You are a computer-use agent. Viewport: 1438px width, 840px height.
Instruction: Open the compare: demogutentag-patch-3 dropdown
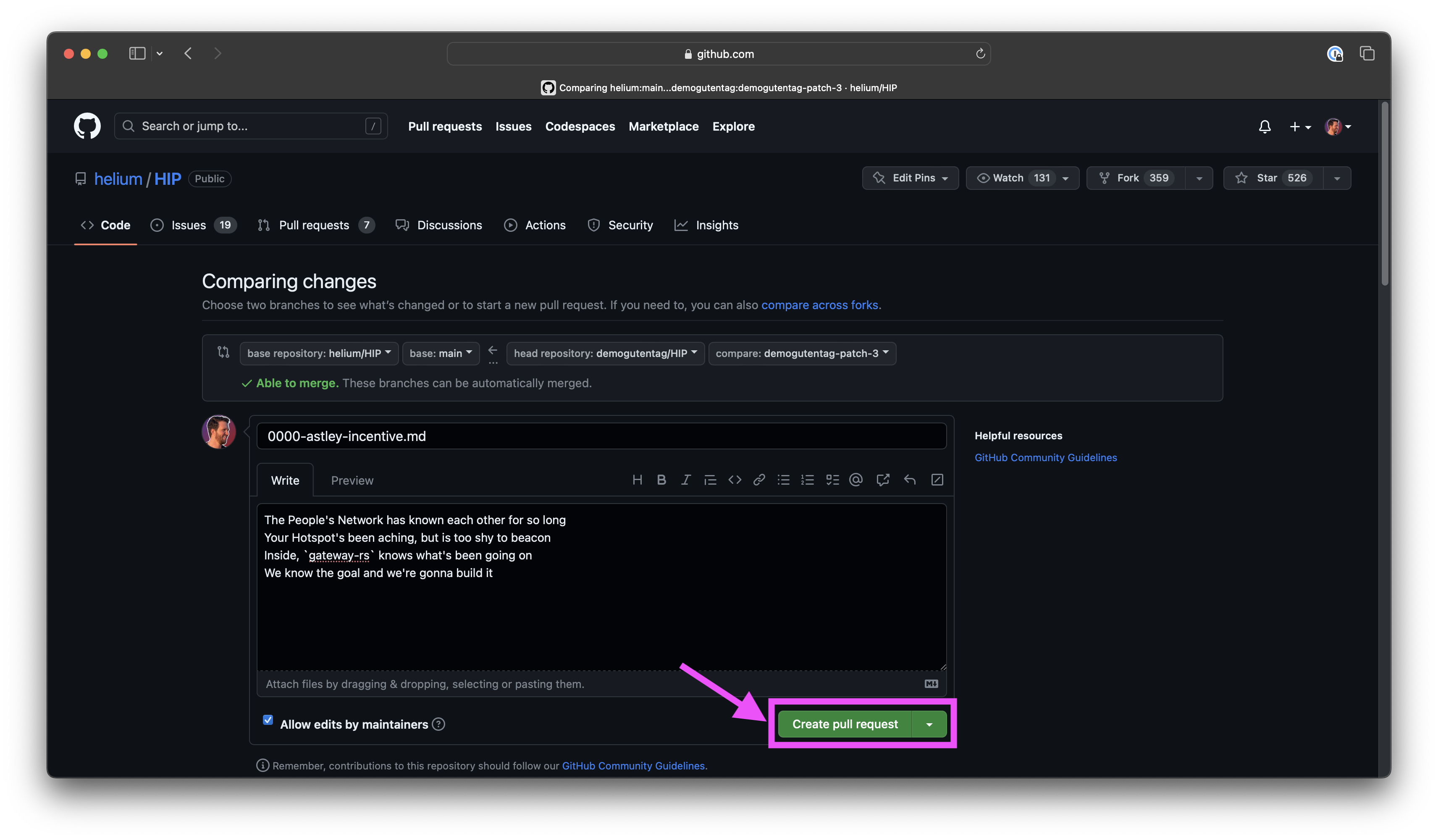(802, 353)
